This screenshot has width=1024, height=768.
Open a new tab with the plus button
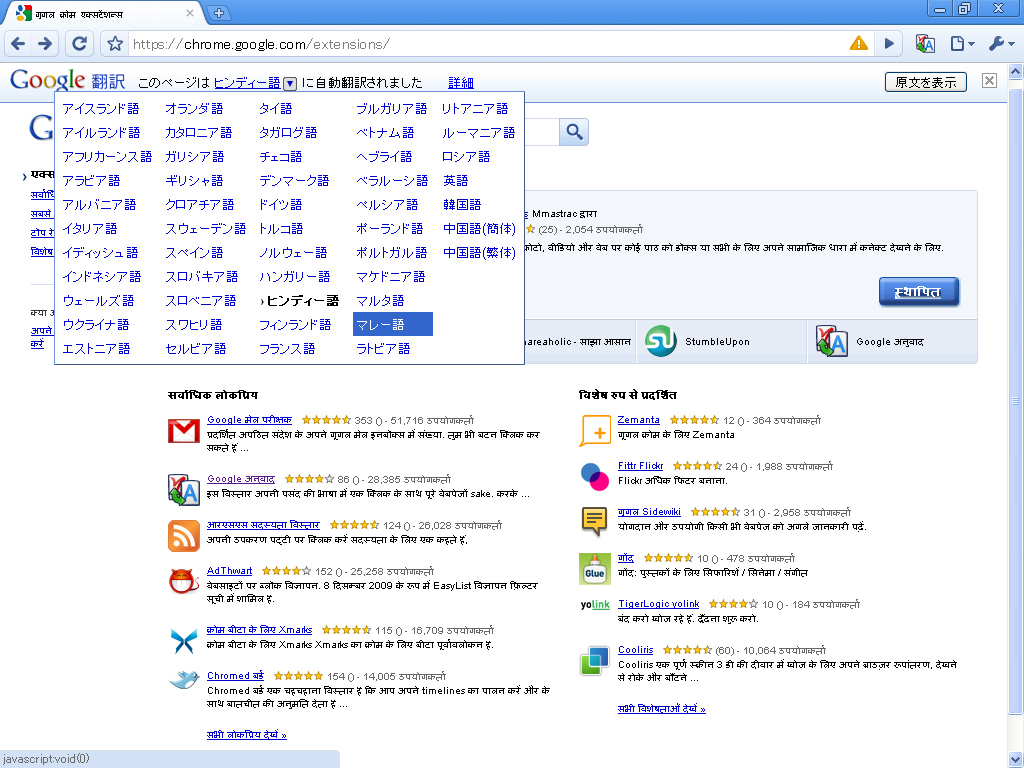coord(219,12)
